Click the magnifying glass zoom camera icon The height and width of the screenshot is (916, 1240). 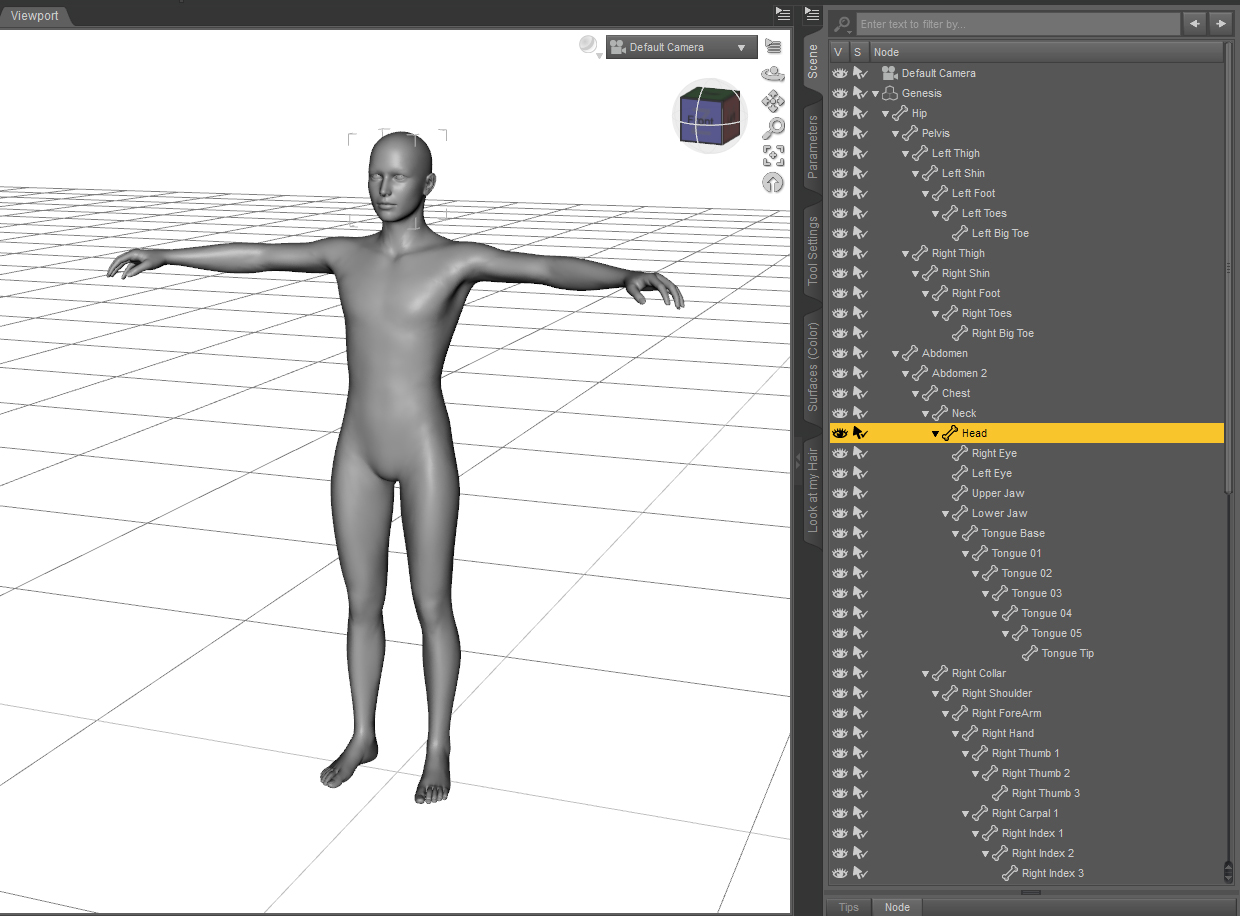pos(773,128)
